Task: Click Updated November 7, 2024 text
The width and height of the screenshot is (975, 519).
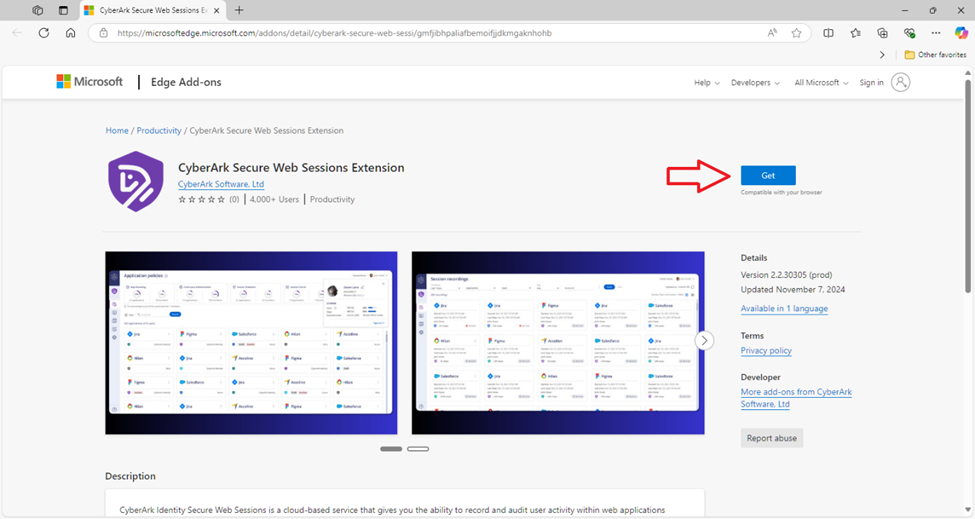Action: pos(793,290)
